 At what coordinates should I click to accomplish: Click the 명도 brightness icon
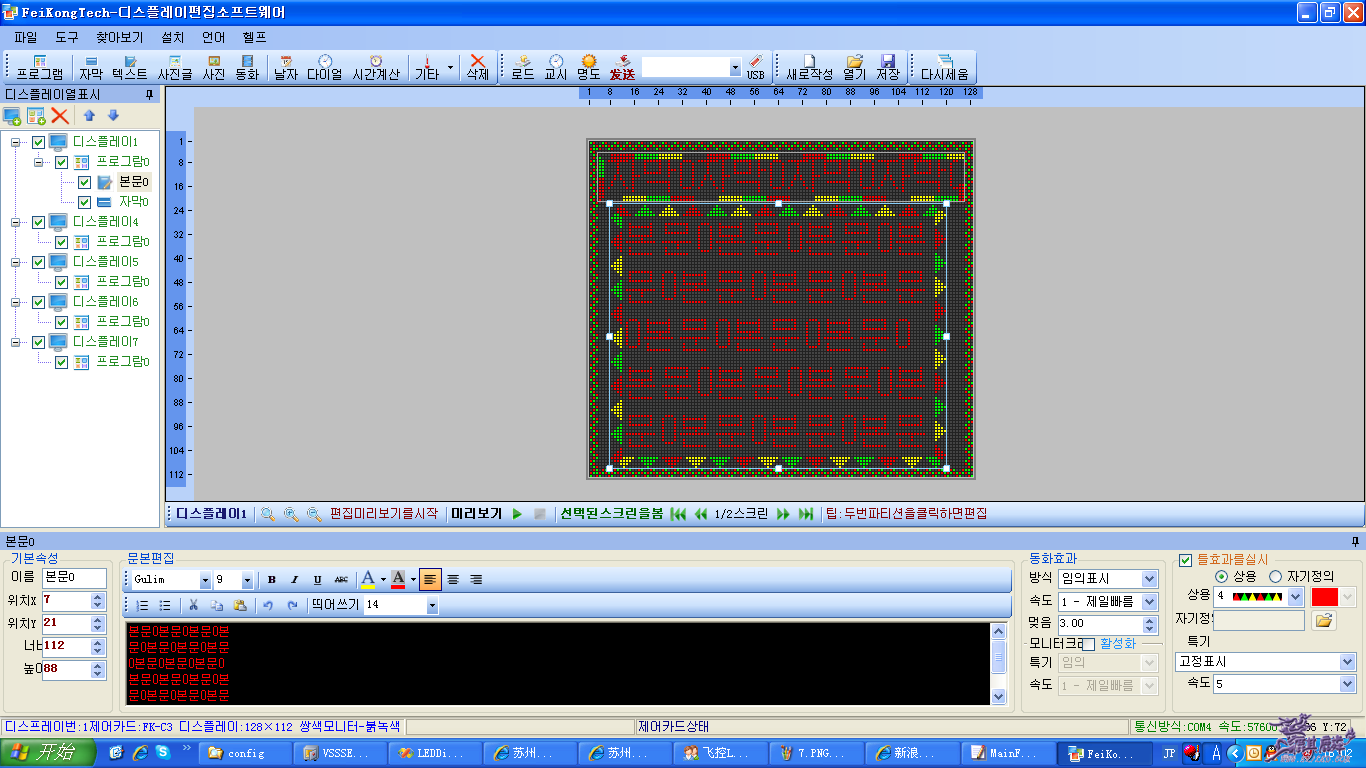[589, 67]
